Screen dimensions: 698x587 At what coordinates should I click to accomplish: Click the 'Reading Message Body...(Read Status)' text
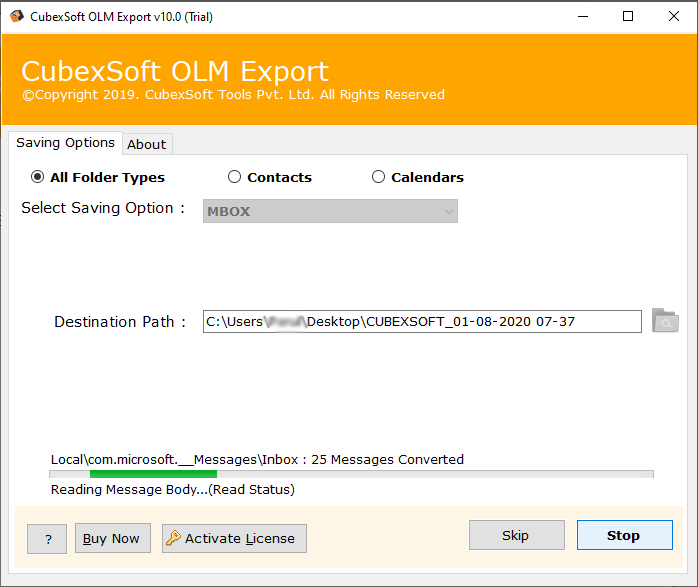(173, 490)
